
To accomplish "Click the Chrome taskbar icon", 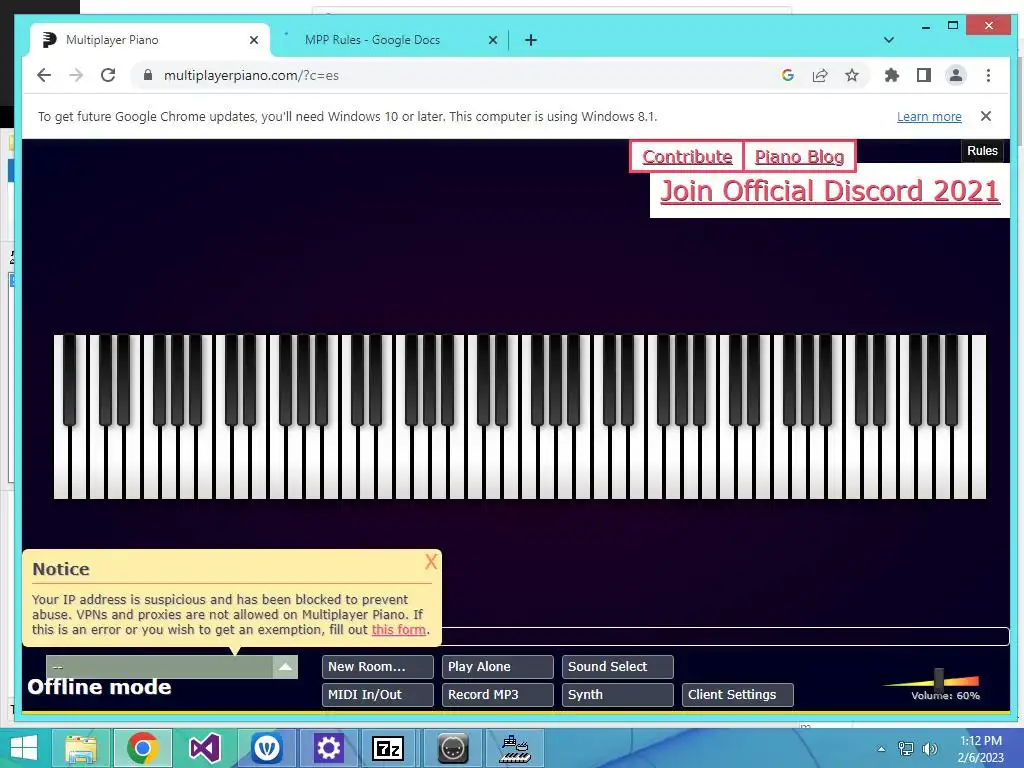I will pyautogui.click(x=142, y=748).
